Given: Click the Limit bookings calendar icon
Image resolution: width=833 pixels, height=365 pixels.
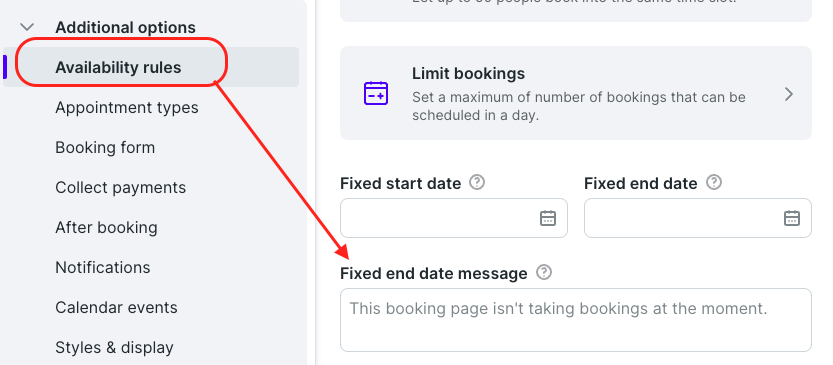Looking at the screenshot, I should click(376, 93).
